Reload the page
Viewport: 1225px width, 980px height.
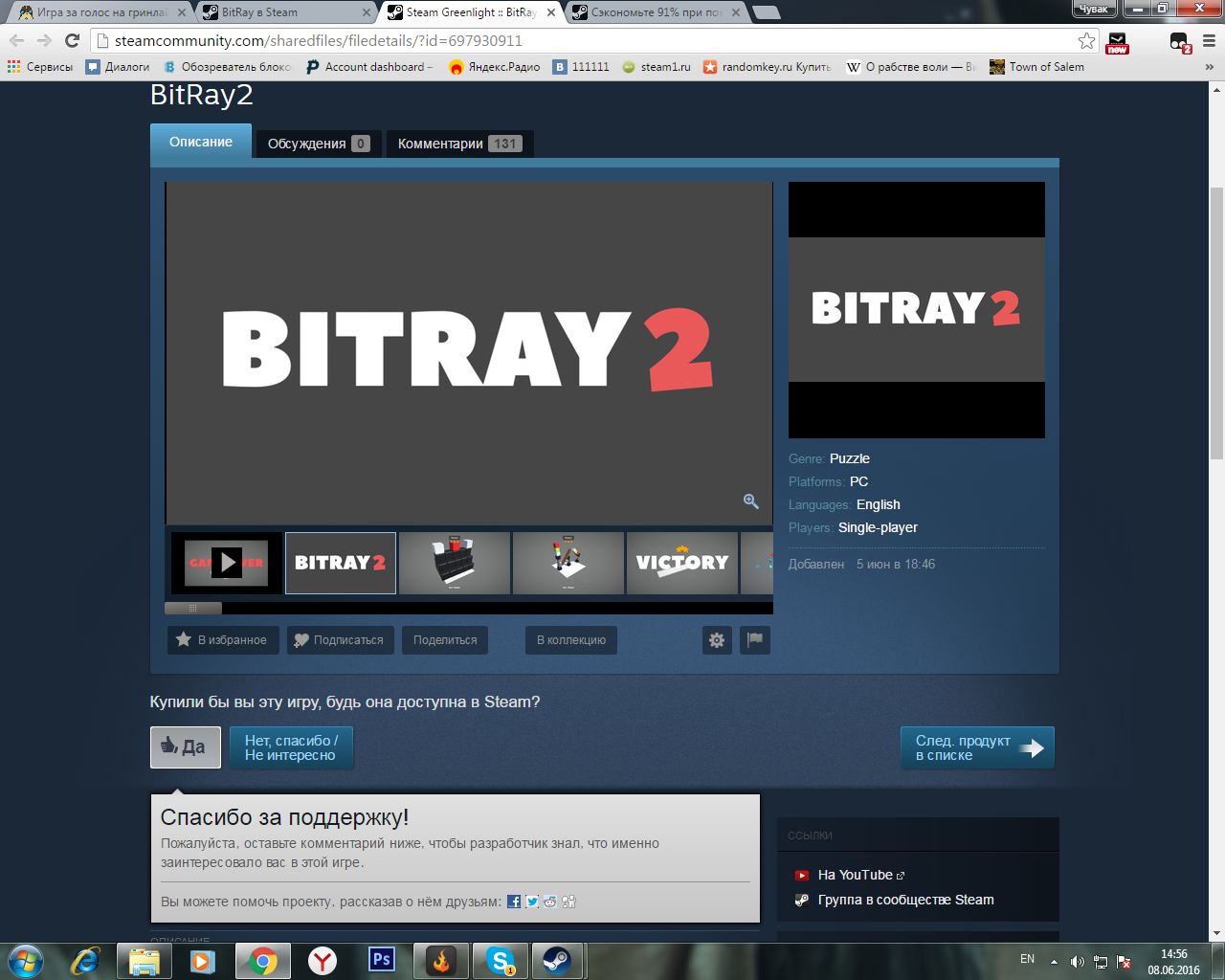(x=72, y=40)
